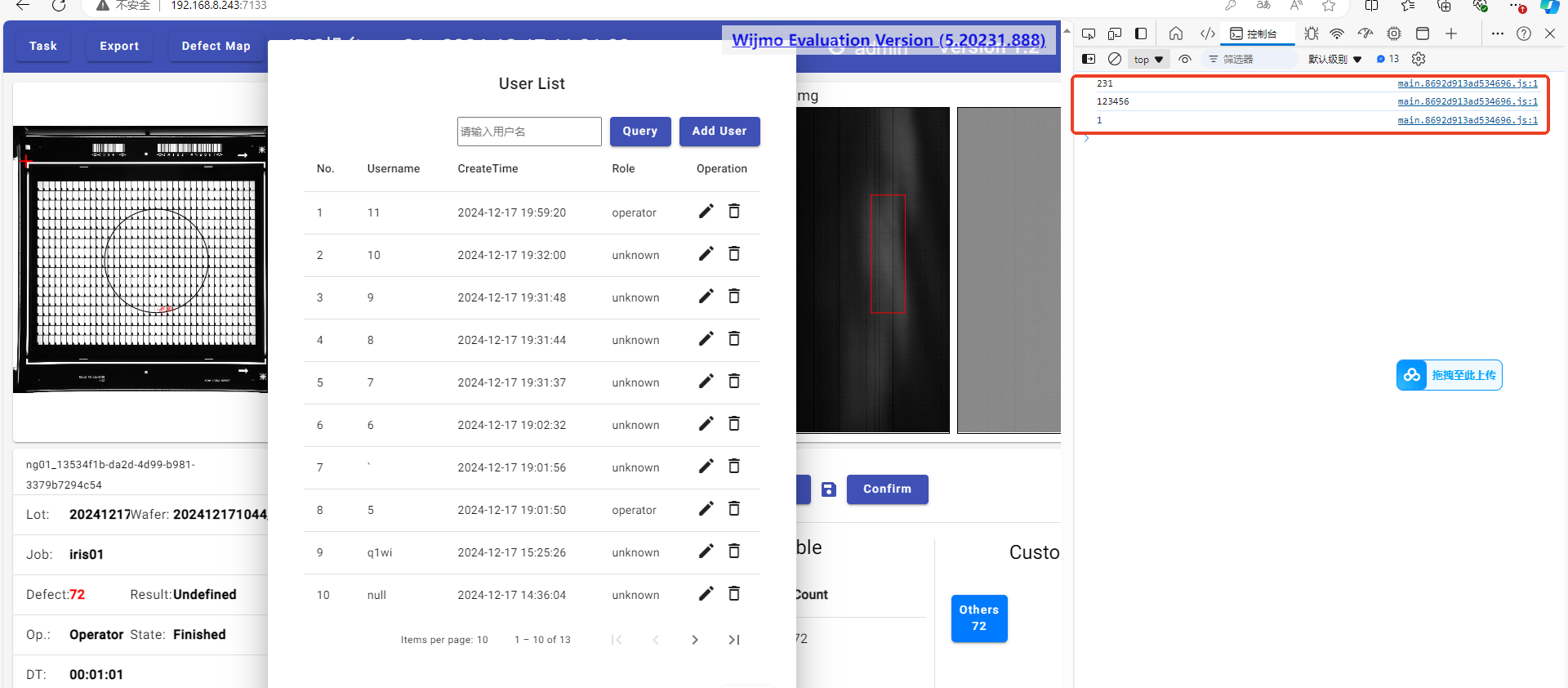The height and width of the screenshot is (688, 1568).
Task: Edit user 7 created at 19:31:37
Action: 706,382
